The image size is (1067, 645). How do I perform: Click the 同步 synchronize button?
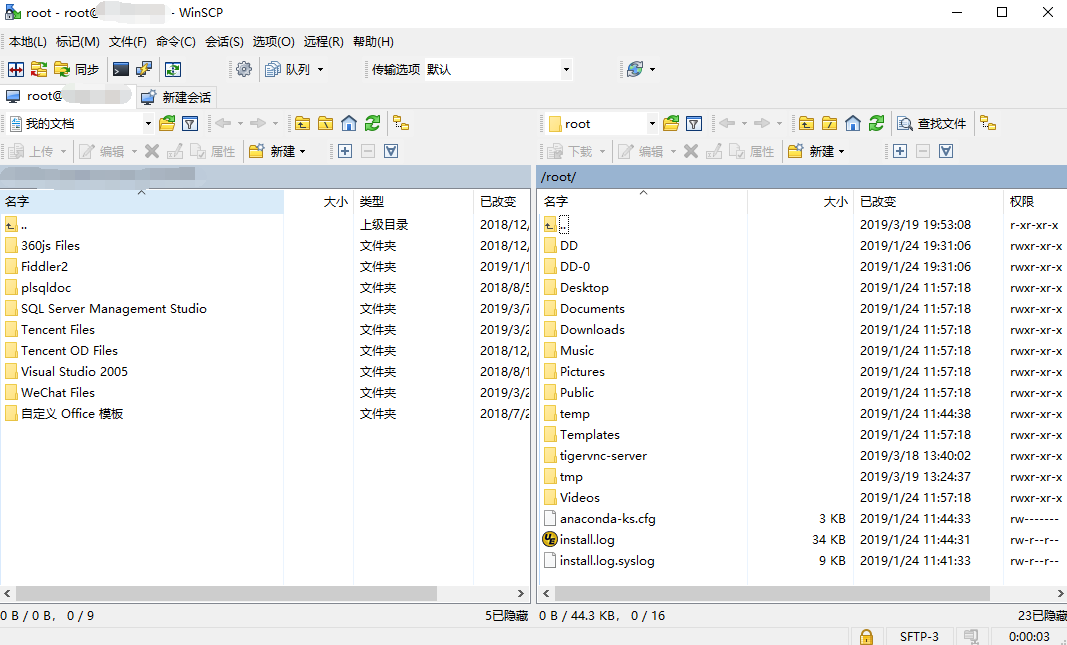tap(77, 69)
